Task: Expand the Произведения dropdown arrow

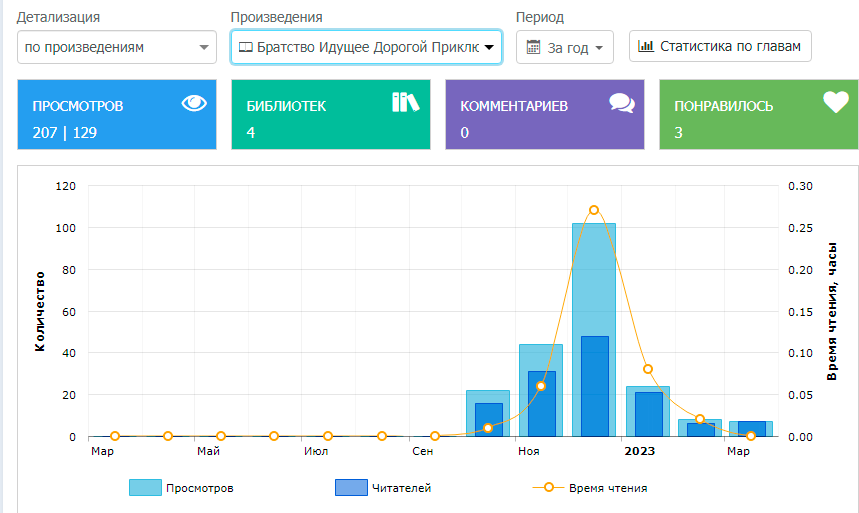Action: tap(489, 47)
